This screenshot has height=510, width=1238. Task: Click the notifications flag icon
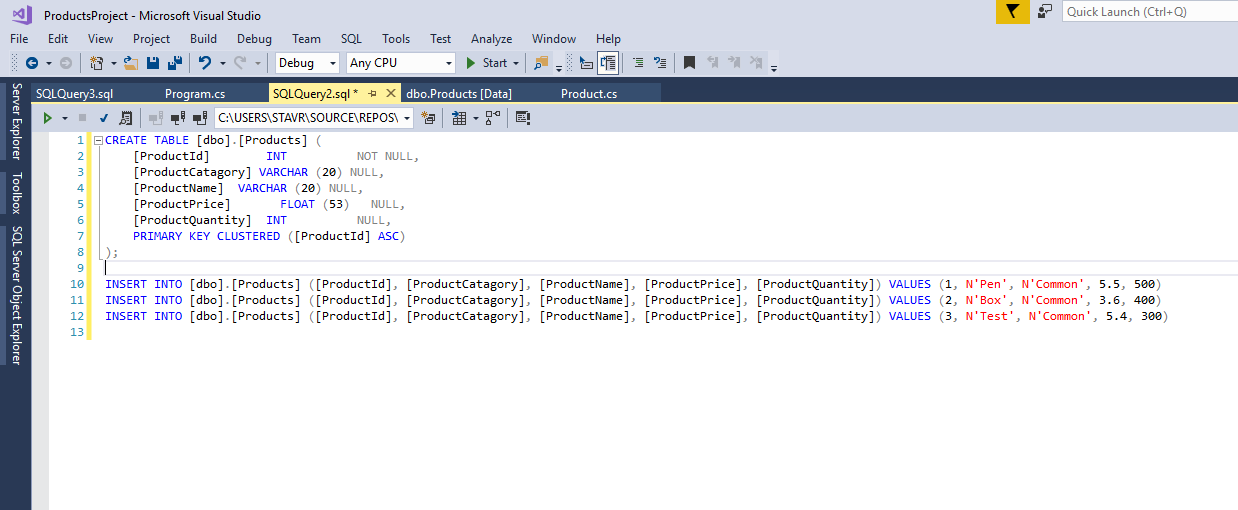(x=1012, y=12)
